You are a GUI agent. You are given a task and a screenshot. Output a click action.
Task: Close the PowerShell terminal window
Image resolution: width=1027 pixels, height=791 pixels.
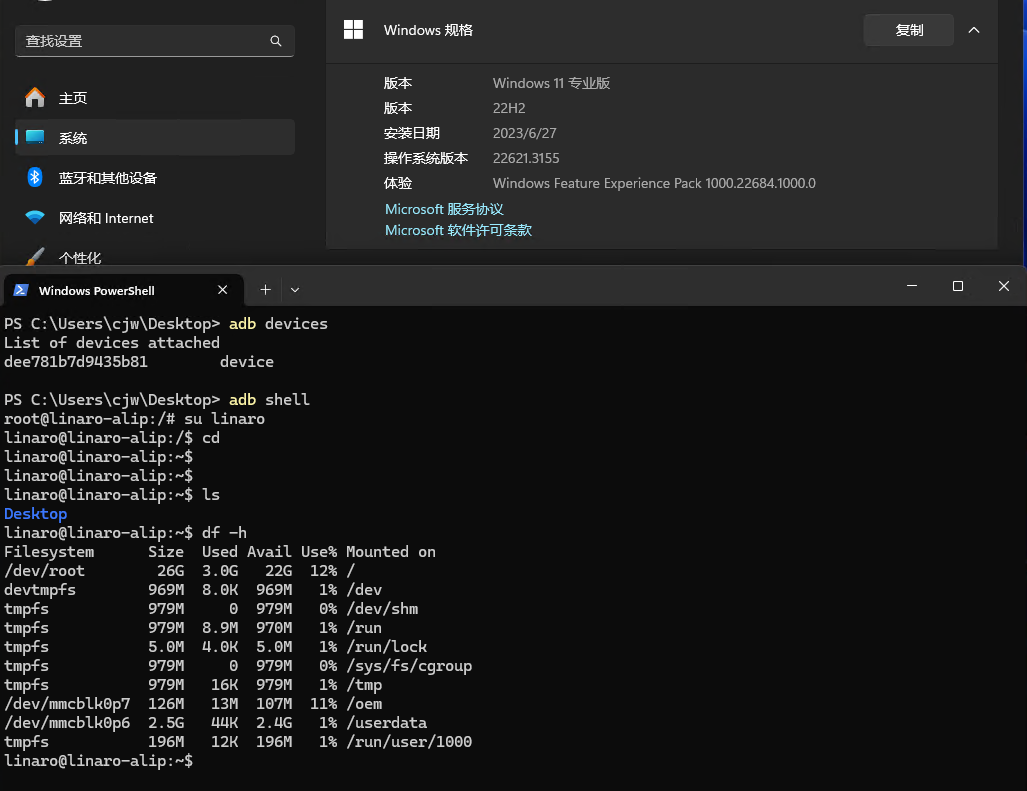(x=1003, y=286)
